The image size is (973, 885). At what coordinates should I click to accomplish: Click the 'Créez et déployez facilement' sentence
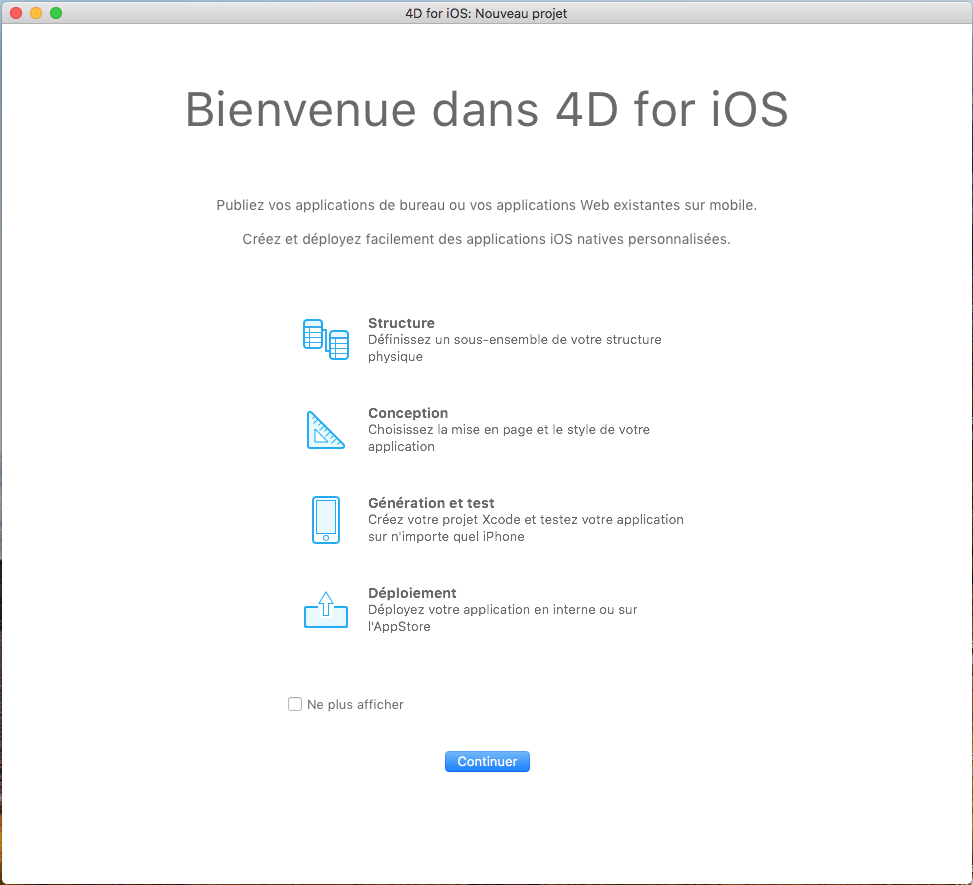click(486, 240)
